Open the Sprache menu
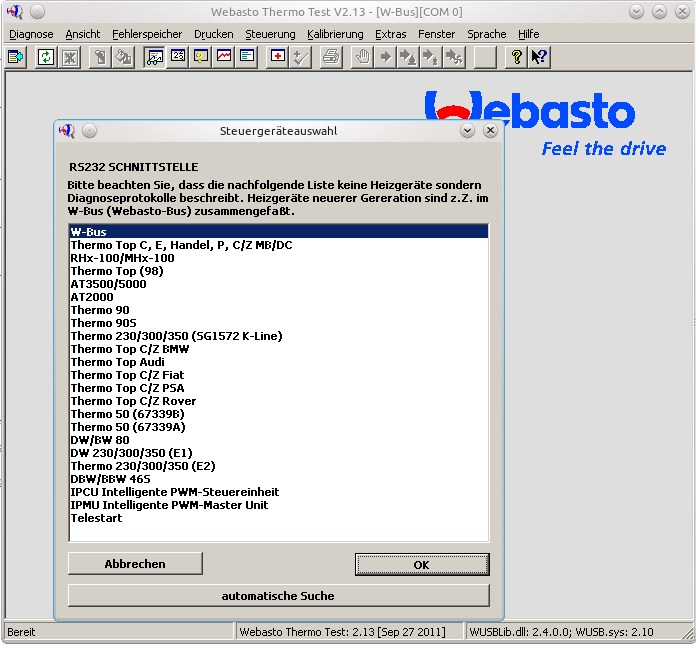Screen dimensions: 696x645 [x=486, y=34]
